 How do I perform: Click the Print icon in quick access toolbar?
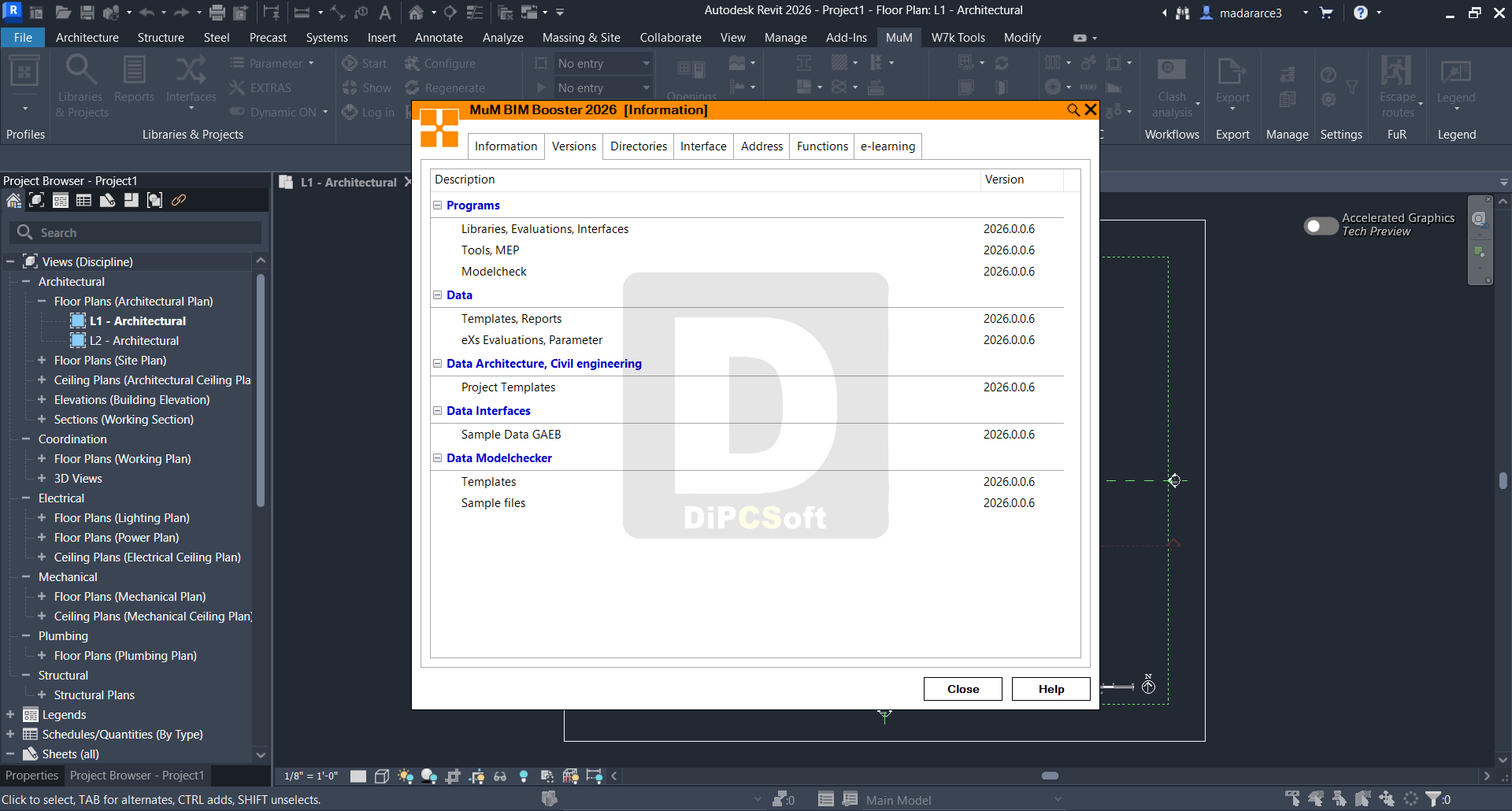pyautogui.click(x=217, y=13)
